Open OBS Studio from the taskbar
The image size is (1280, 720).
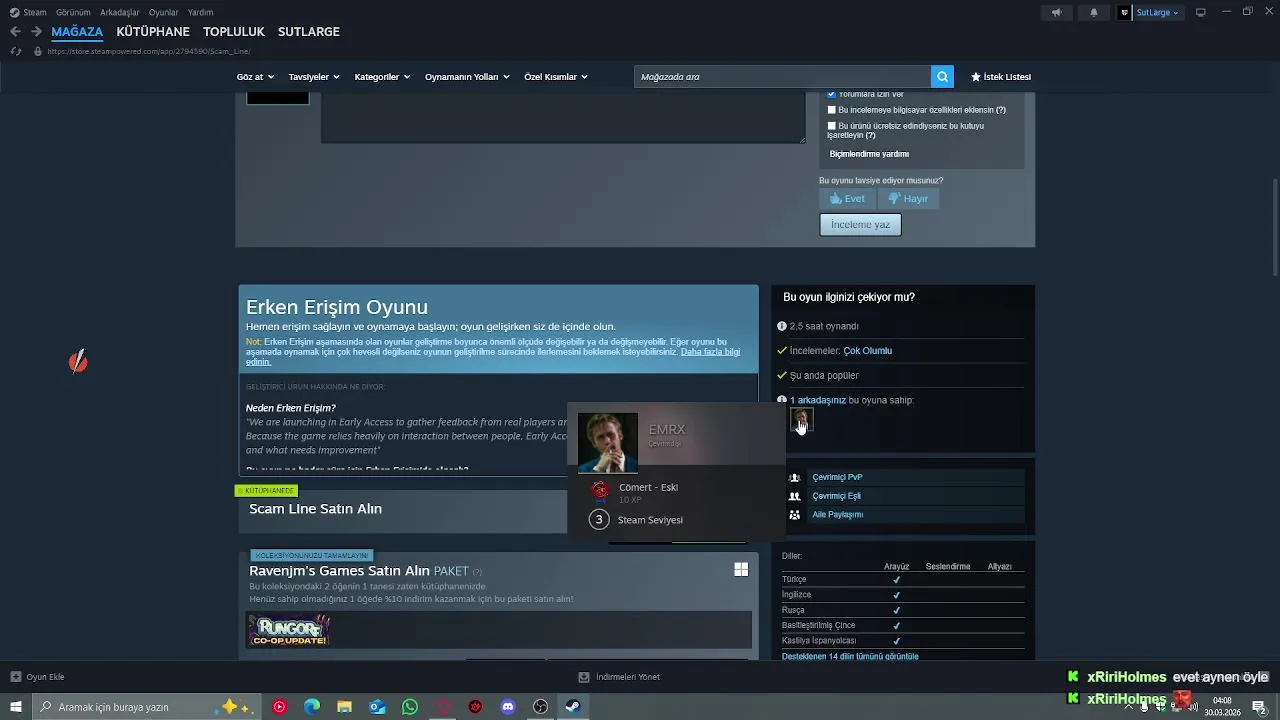click(540, 707)
